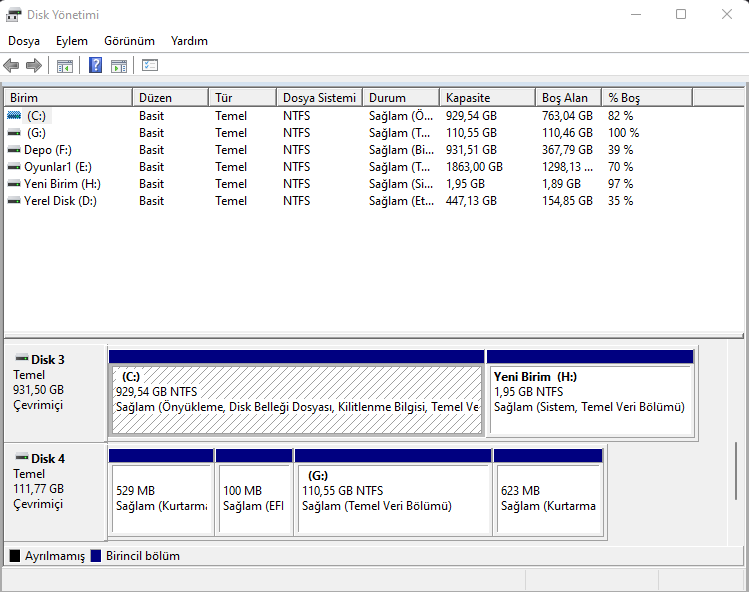Viewport: 749px width, 592px height.
Task: Click the 110,46 GB free space cell
Action: click(567, 133)
